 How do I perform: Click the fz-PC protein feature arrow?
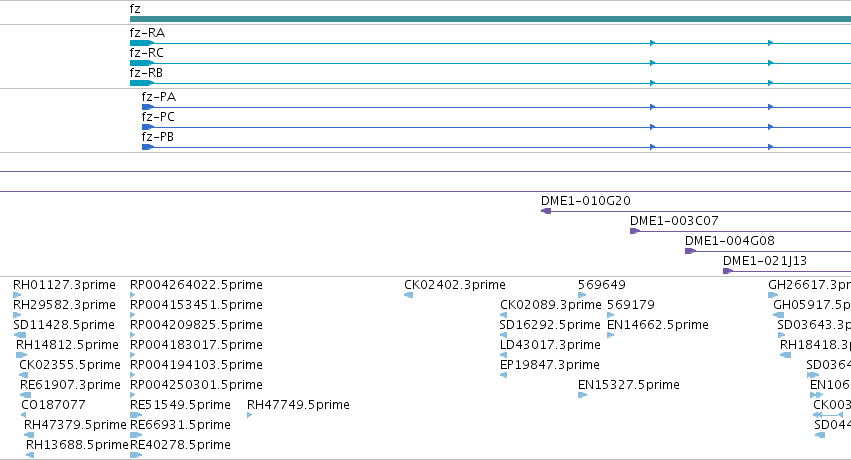tap(148, 127)
